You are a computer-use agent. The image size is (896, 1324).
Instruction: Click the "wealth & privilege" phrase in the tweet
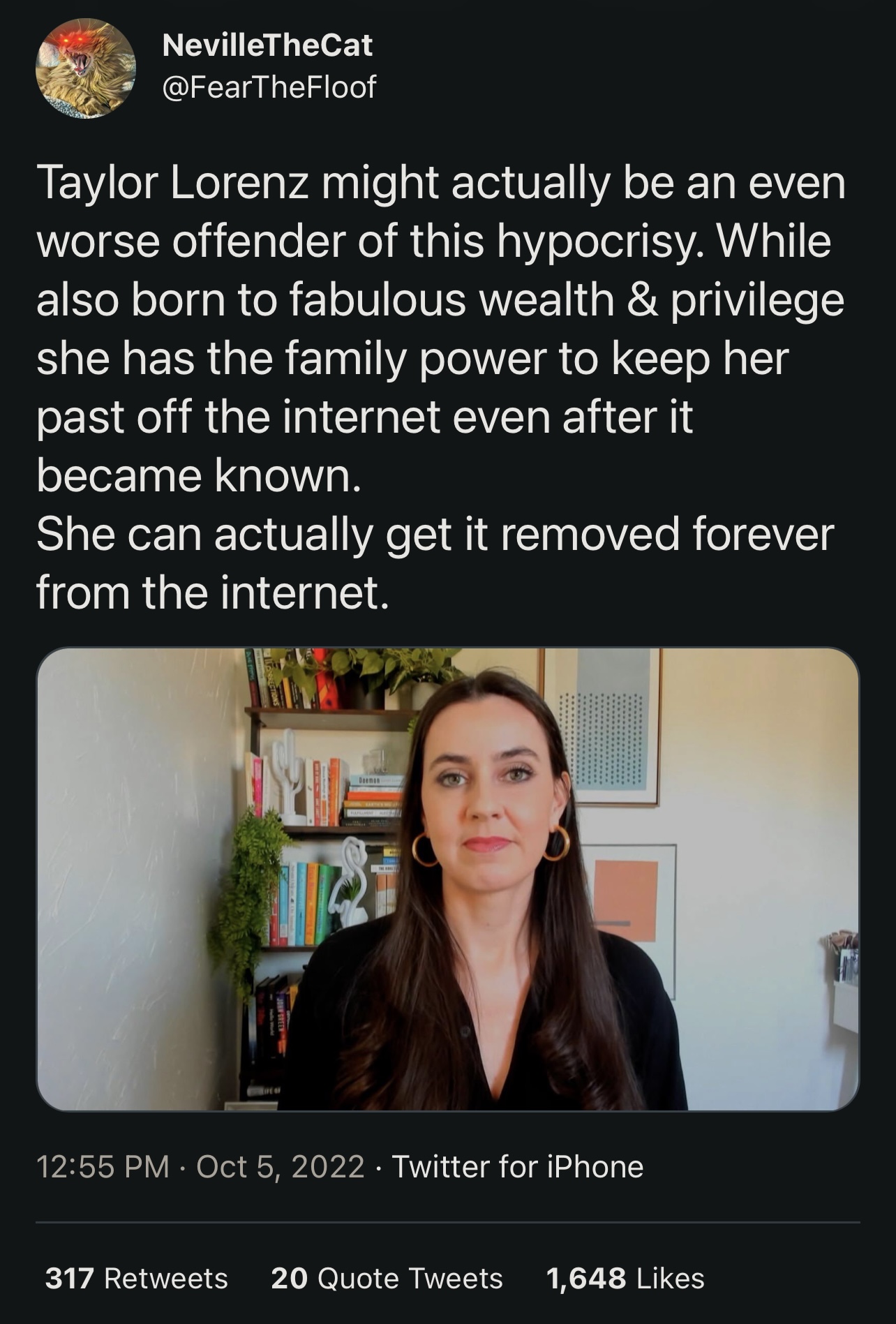tap(661, 299)
